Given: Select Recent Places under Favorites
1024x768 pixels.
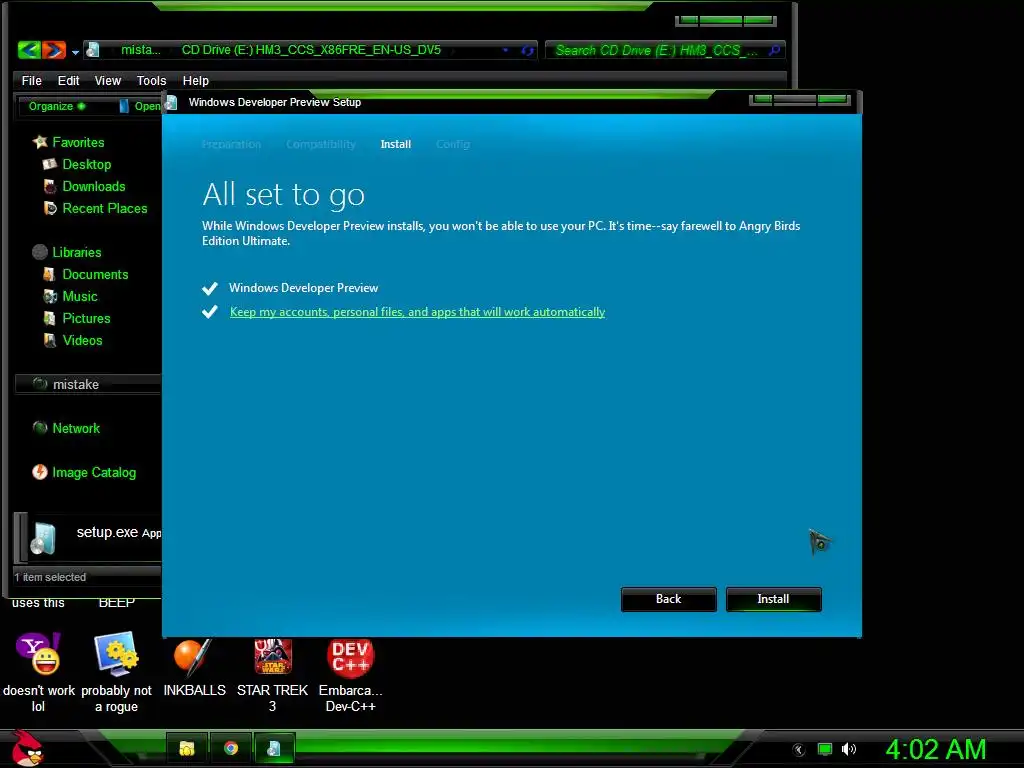Looking at the screenshot, I should (x=104, y=208).
